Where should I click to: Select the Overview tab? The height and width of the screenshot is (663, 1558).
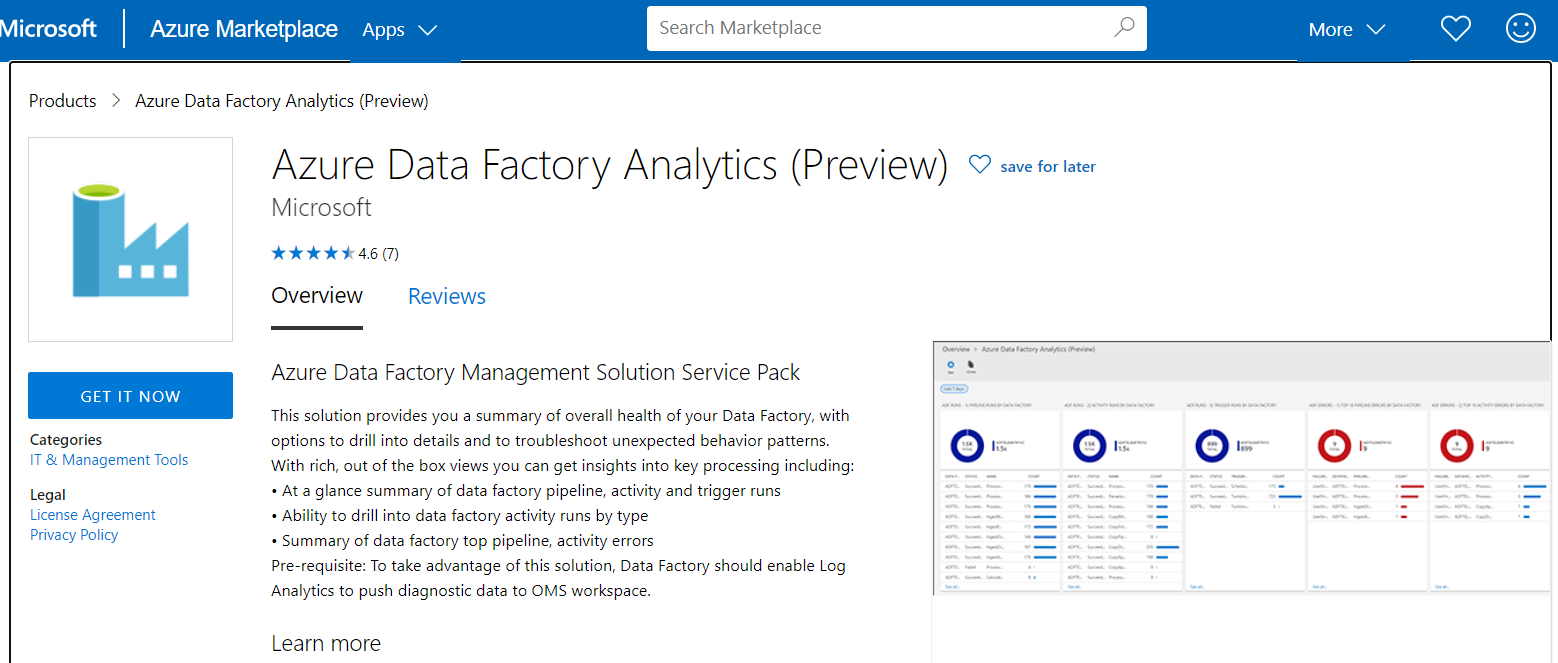pyautogui.click(x=317, y=296)
